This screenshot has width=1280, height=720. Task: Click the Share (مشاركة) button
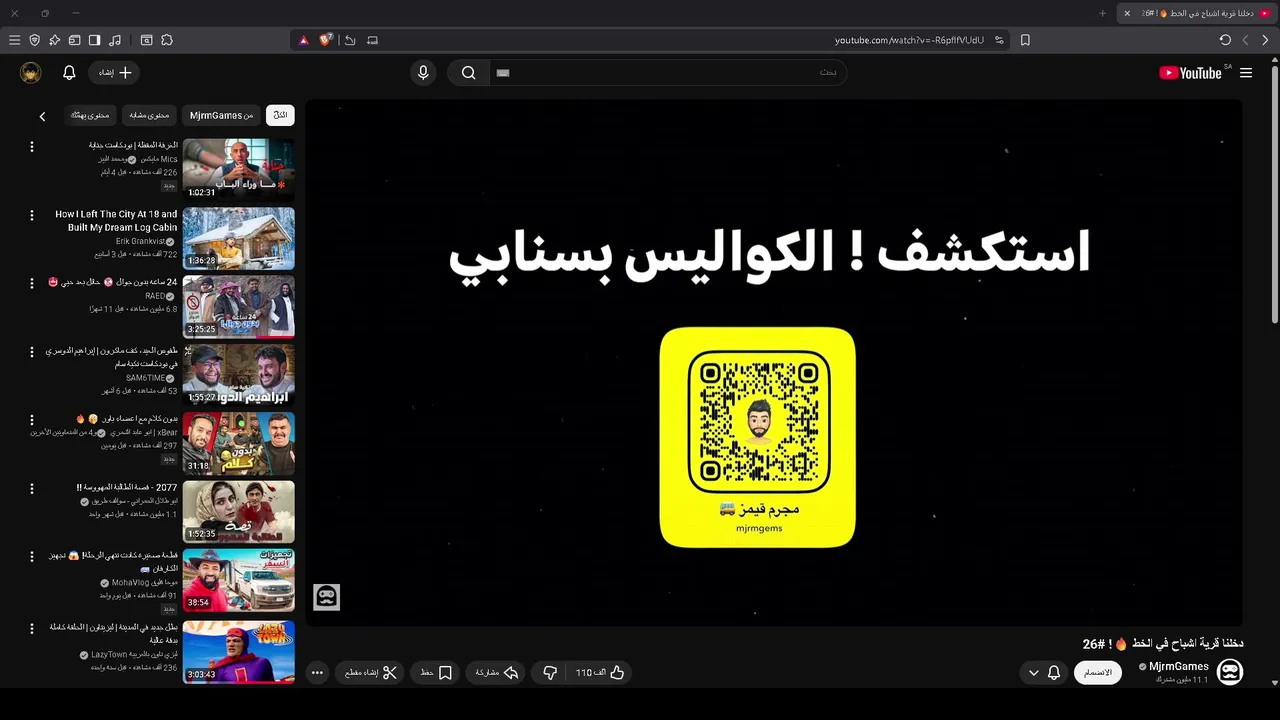point(497,673)
